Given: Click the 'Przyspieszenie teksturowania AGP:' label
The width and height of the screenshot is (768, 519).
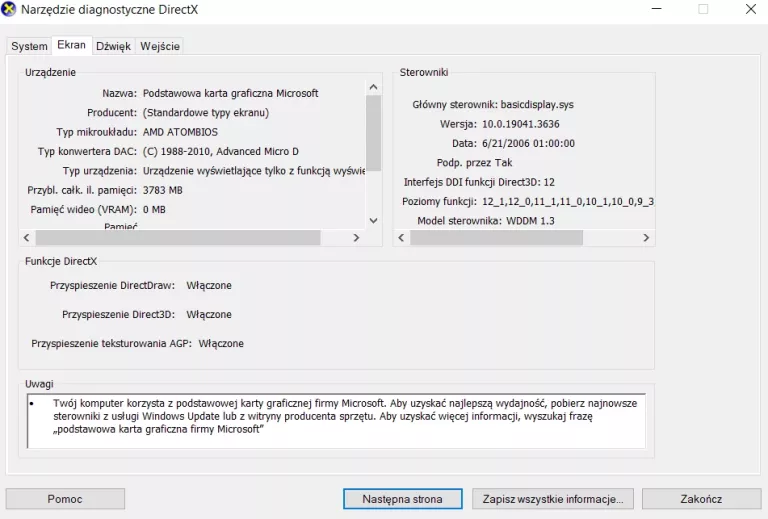Looking at the screenshot, I should 112,343.
